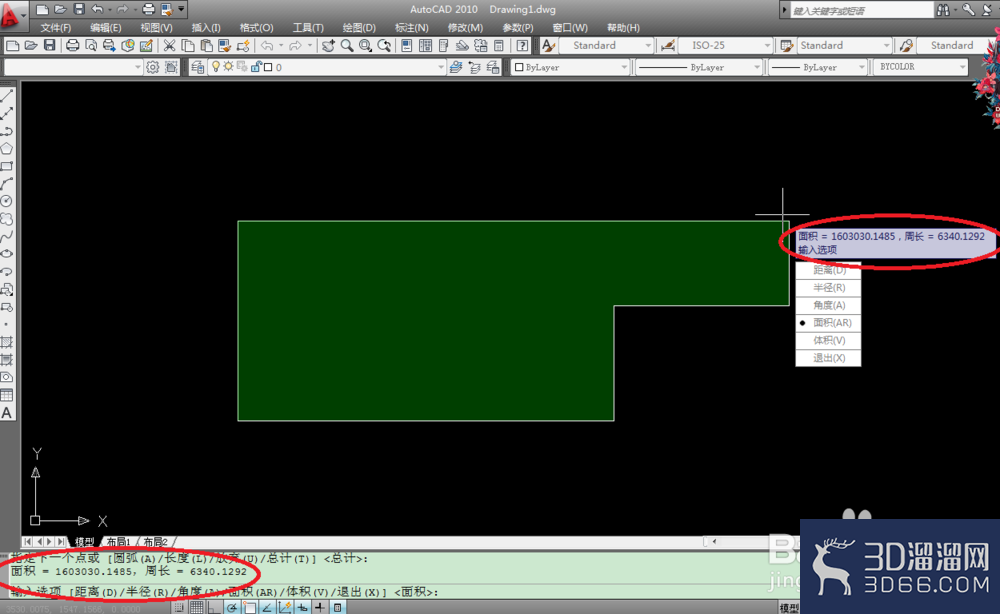Viewport: 1000px width, 614px height.
Task: Open the ByLayer lineweight dropdown
Action: click(x=818, y=67)
